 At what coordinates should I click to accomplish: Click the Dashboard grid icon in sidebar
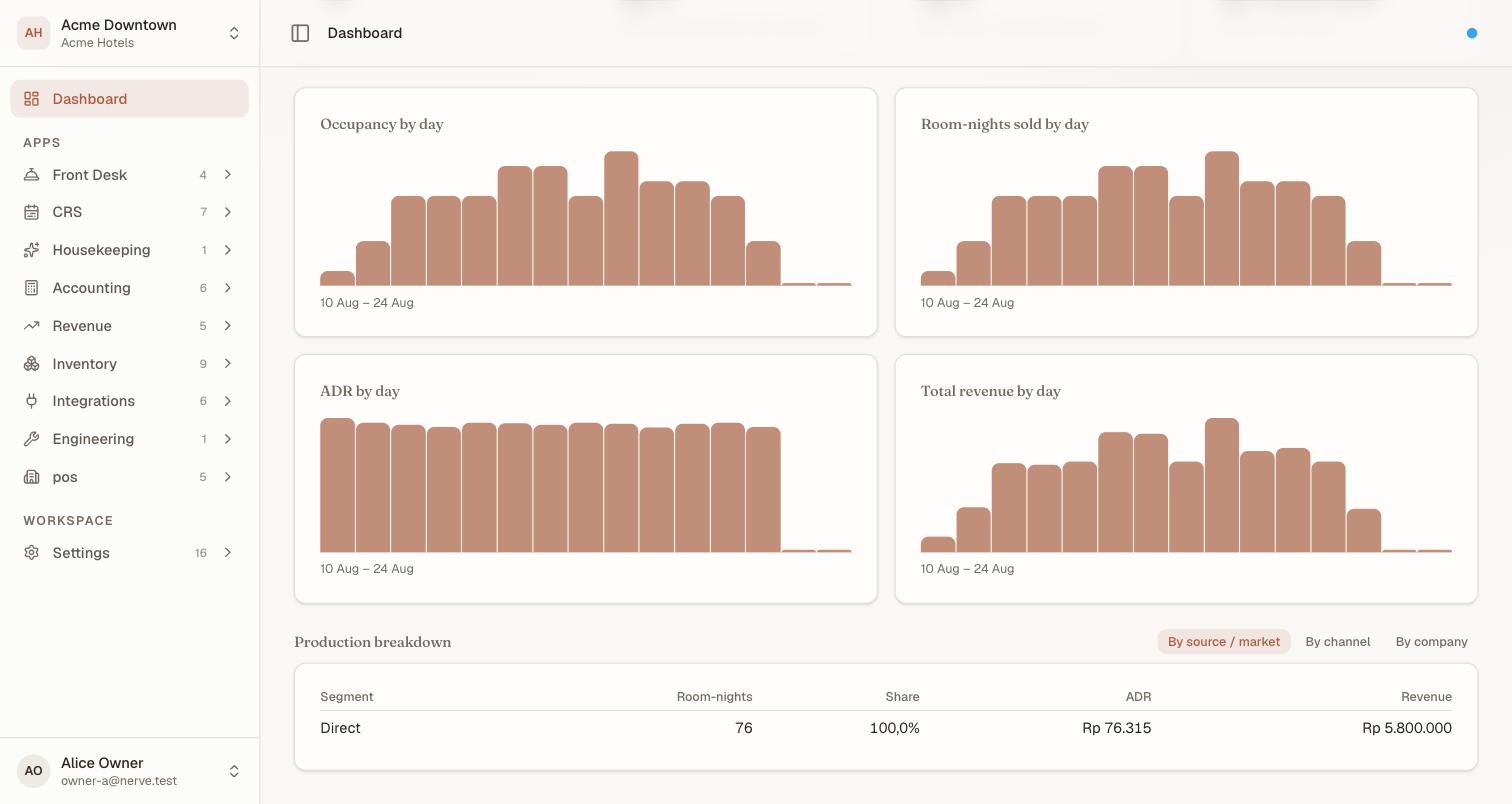[x=32, y=99]
